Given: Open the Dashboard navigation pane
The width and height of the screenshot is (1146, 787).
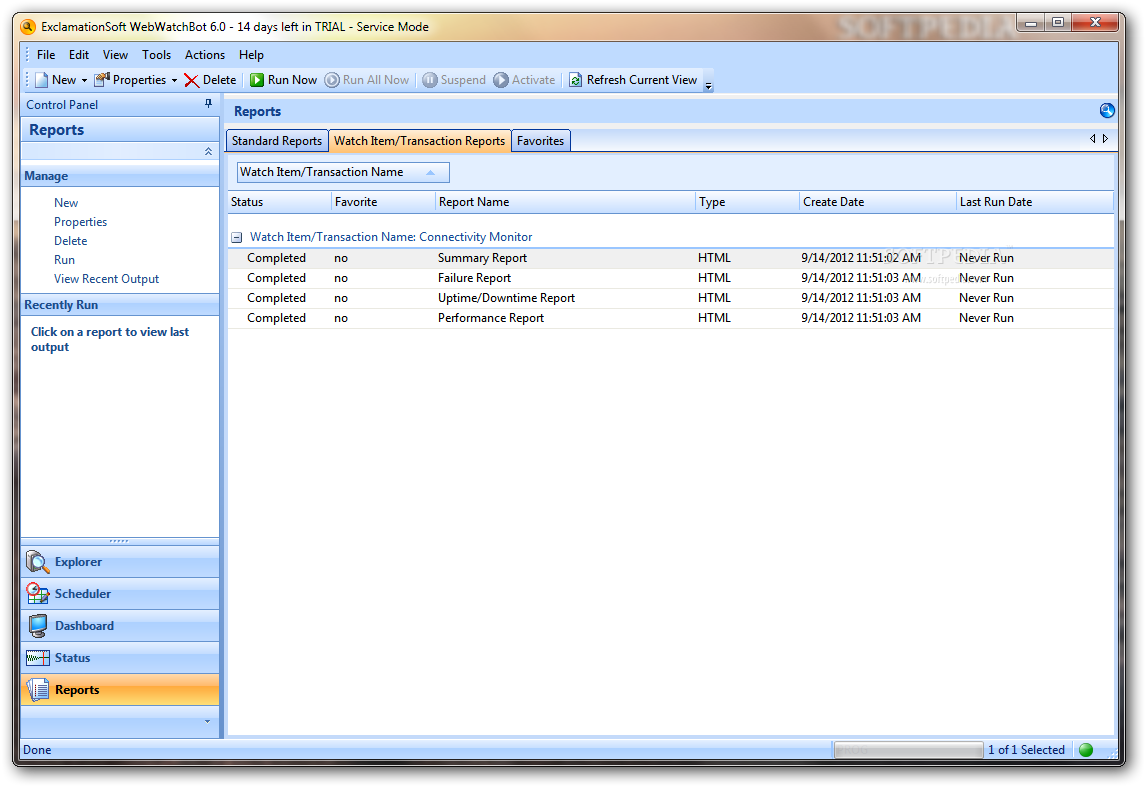Looking at the screenshot, I should [120, 626].
